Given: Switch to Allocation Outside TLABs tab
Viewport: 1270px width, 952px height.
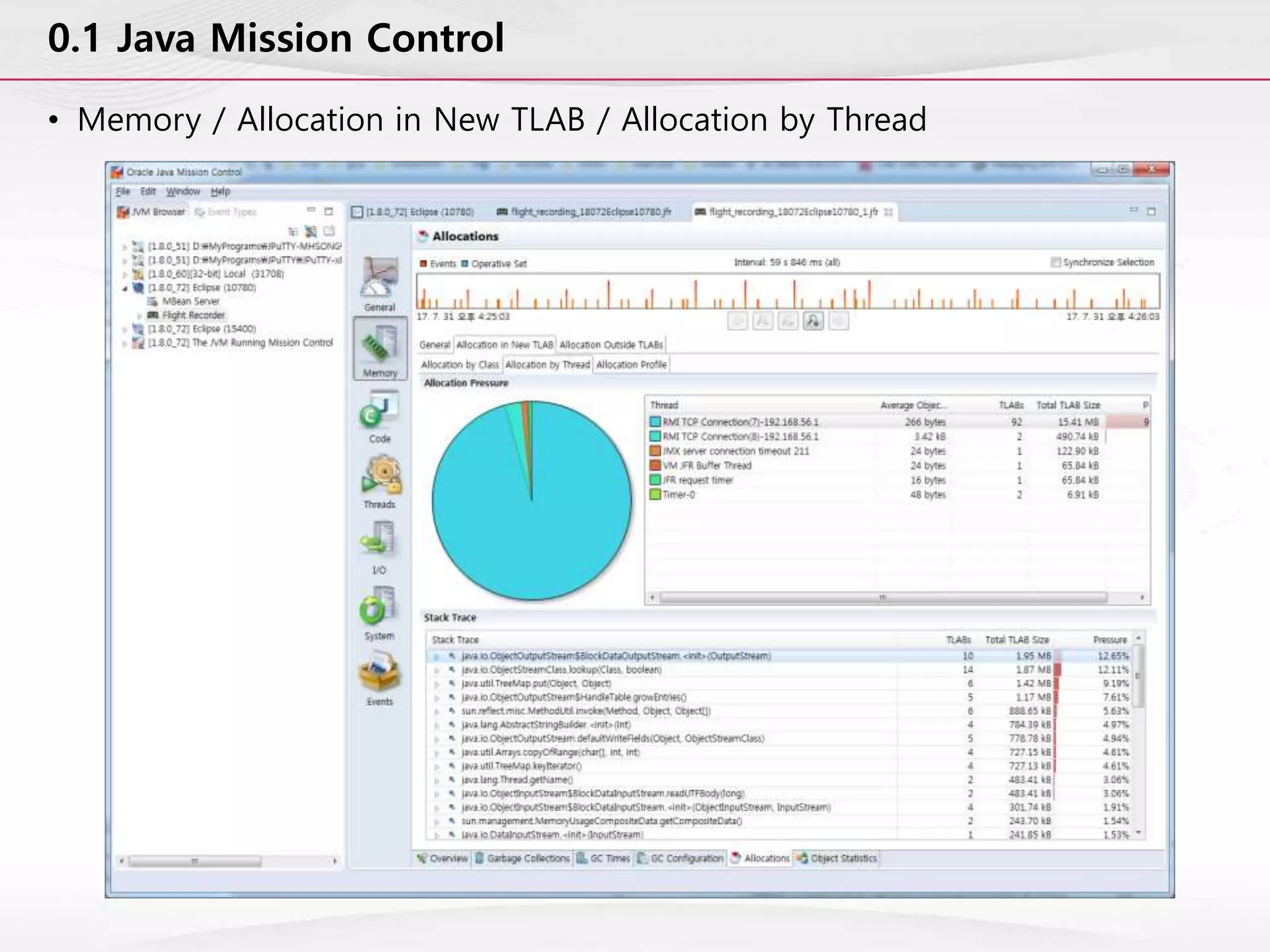Looking at the screenshot, I should click(x=611, y=345).
